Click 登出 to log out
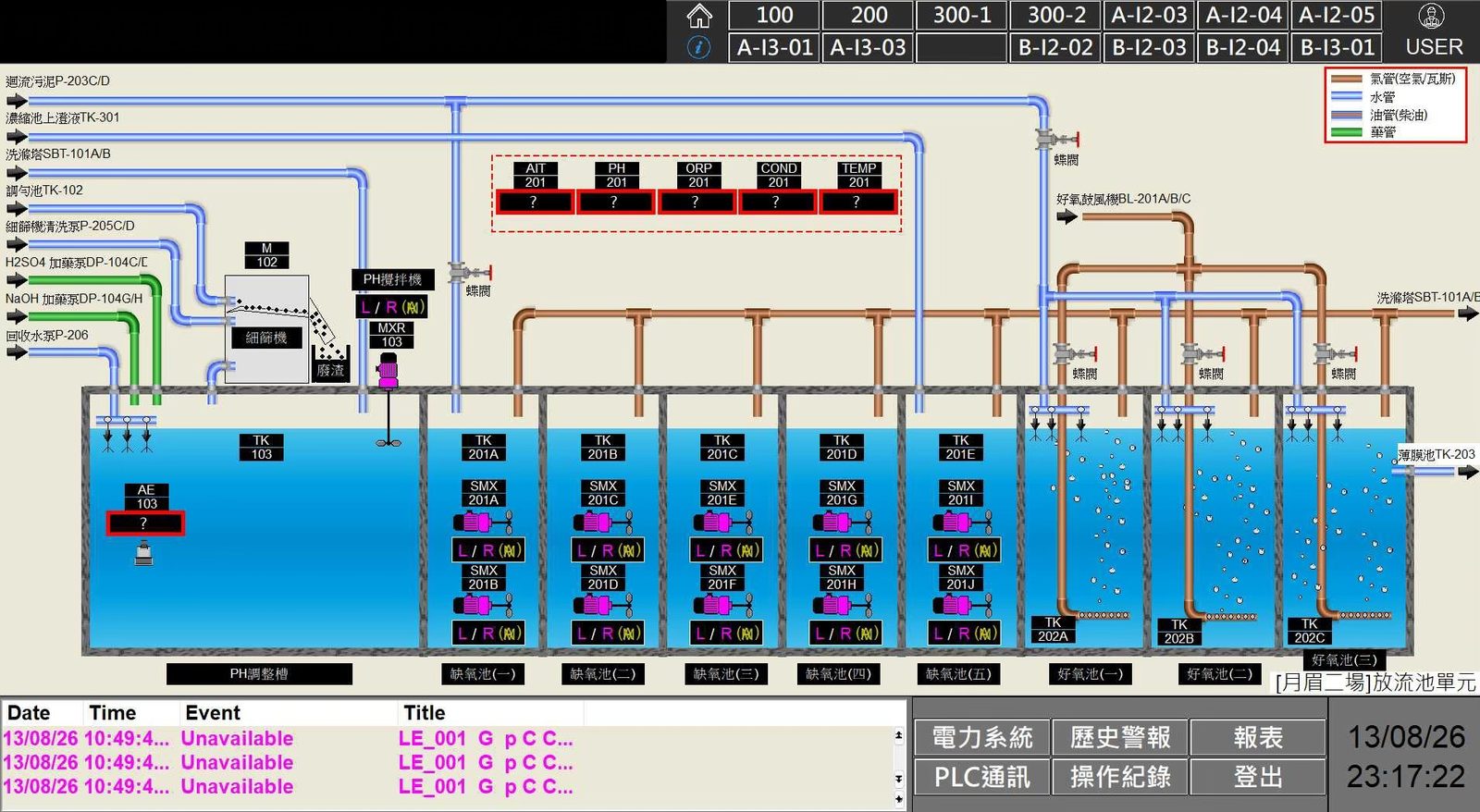The height and width of the screenshot is (812, 1480). (1258, 777)
